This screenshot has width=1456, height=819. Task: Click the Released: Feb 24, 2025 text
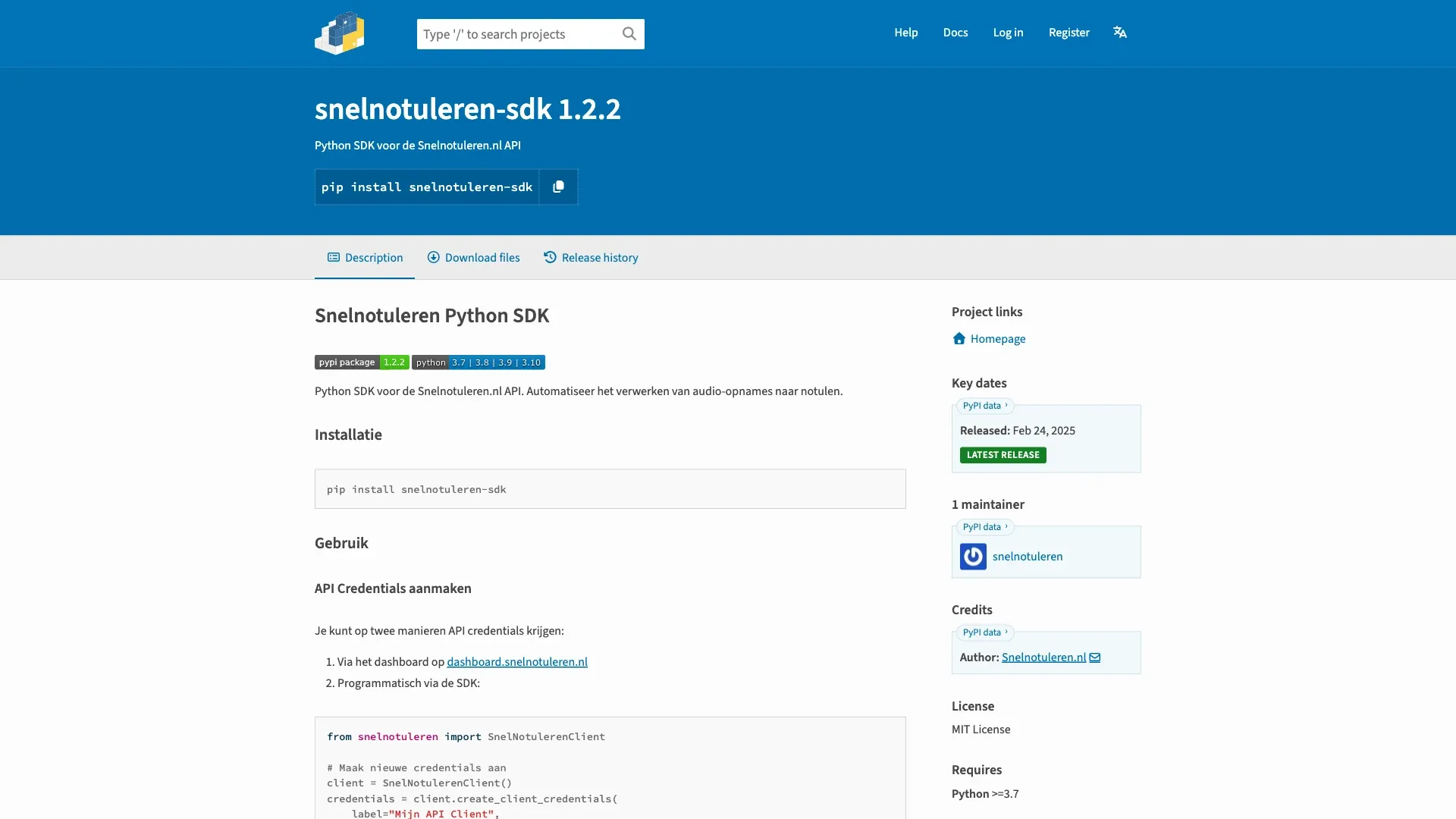tap(1018, 431)
